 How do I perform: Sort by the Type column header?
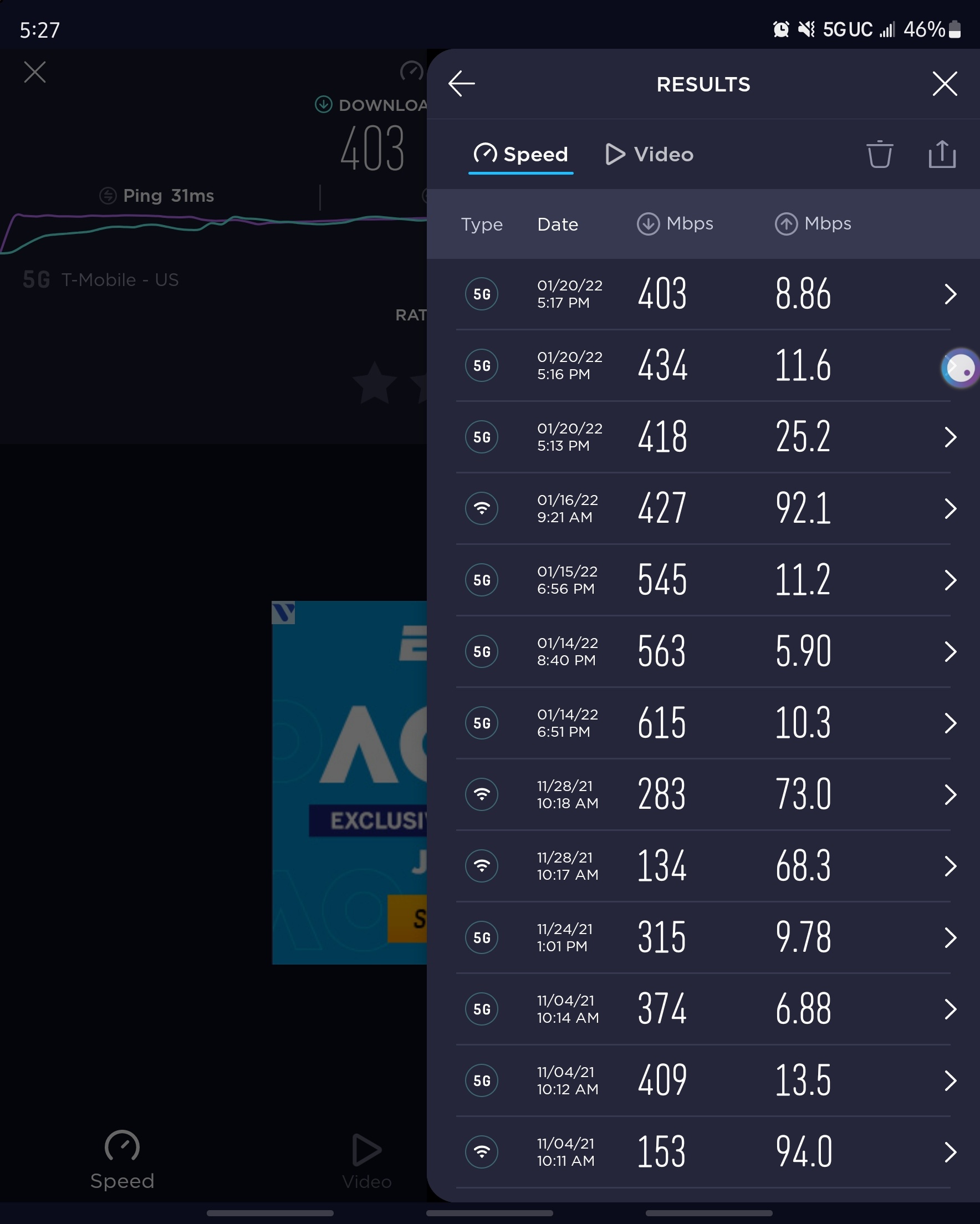[482, 225]
